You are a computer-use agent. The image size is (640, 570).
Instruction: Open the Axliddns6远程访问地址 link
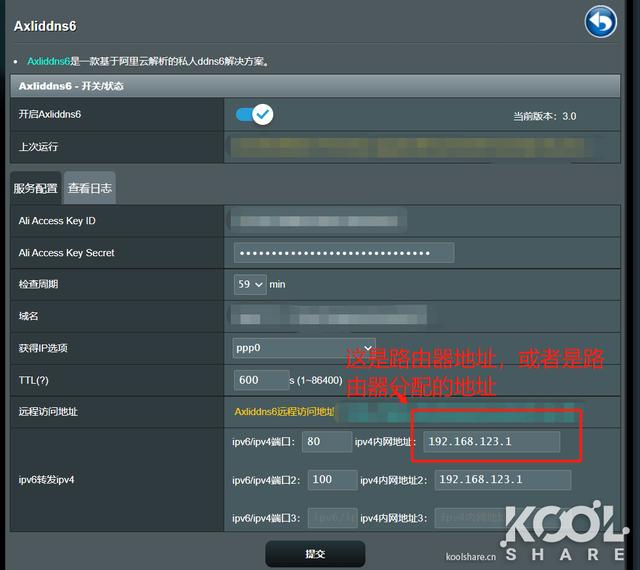(284, 412)
